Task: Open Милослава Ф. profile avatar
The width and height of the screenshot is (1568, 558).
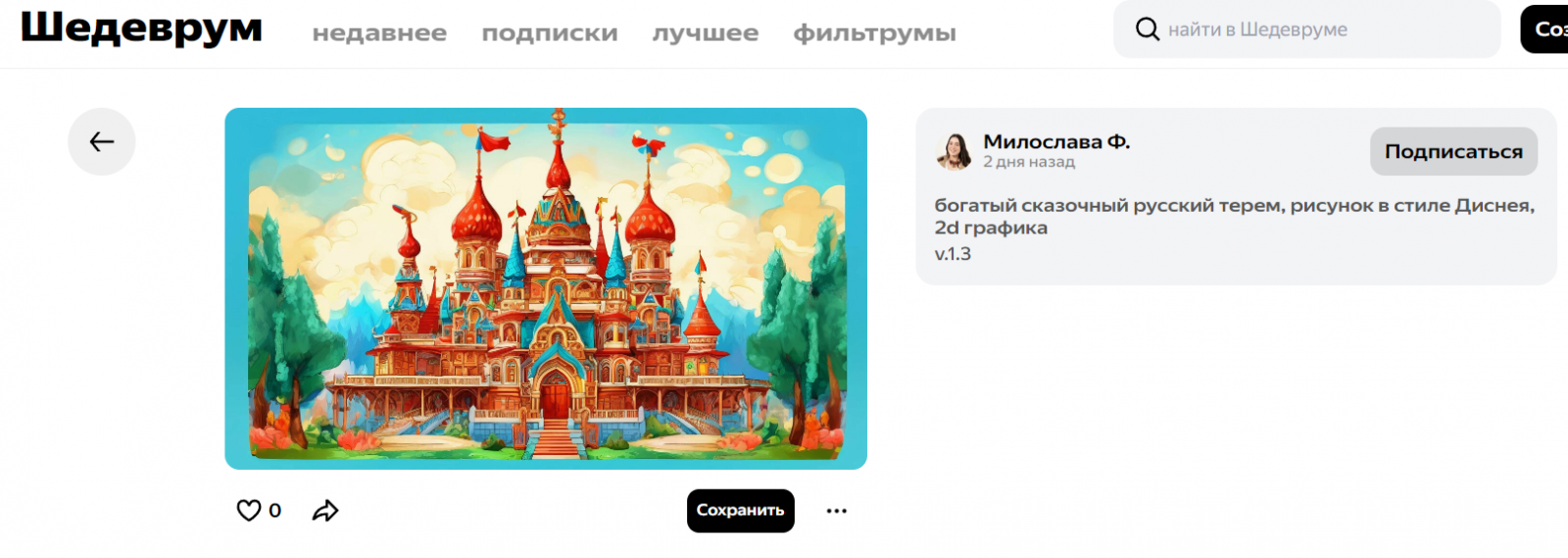Action: coord(954,151)
